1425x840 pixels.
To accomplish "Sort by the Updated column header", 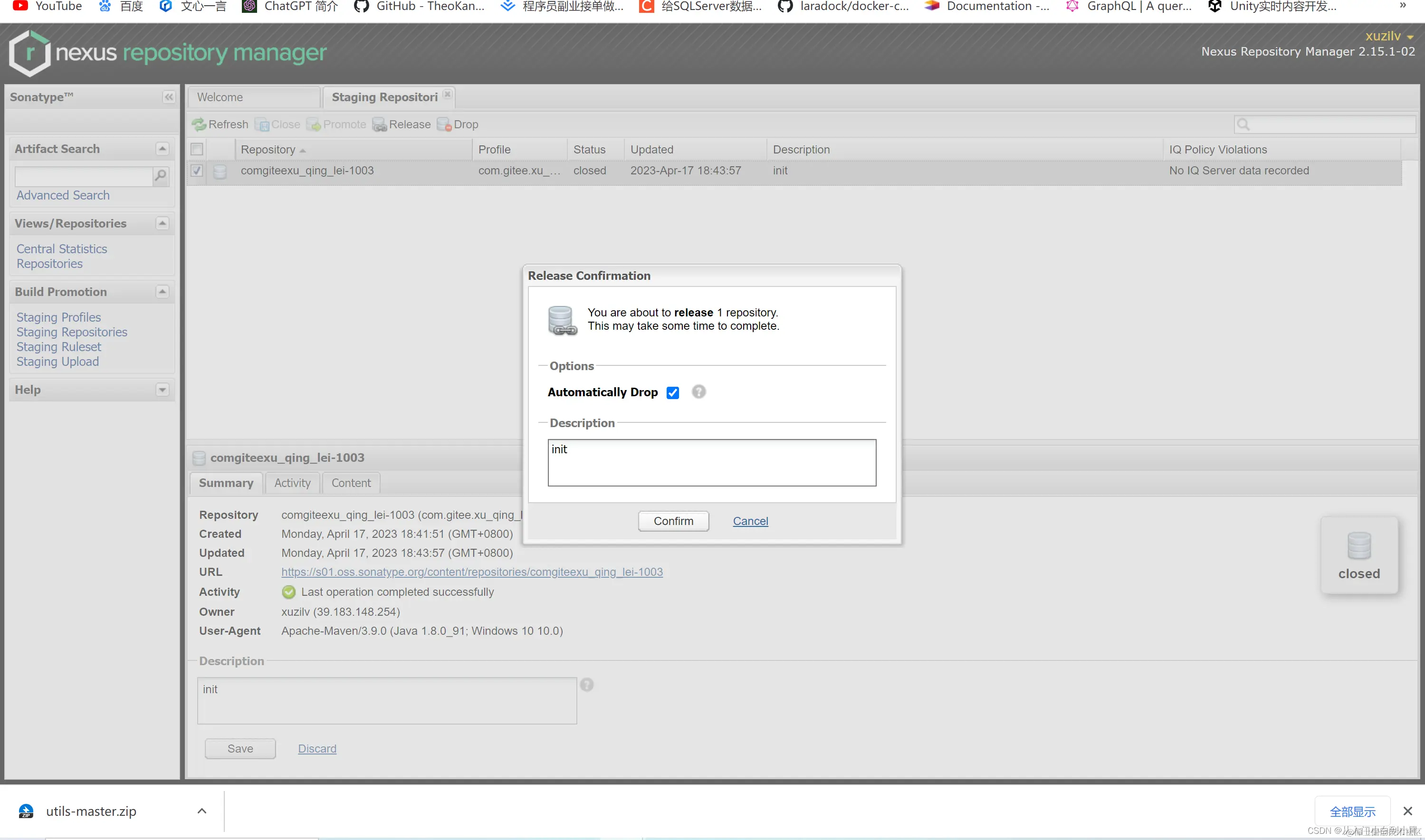I will pyautogui.click(x=696, y=150).
